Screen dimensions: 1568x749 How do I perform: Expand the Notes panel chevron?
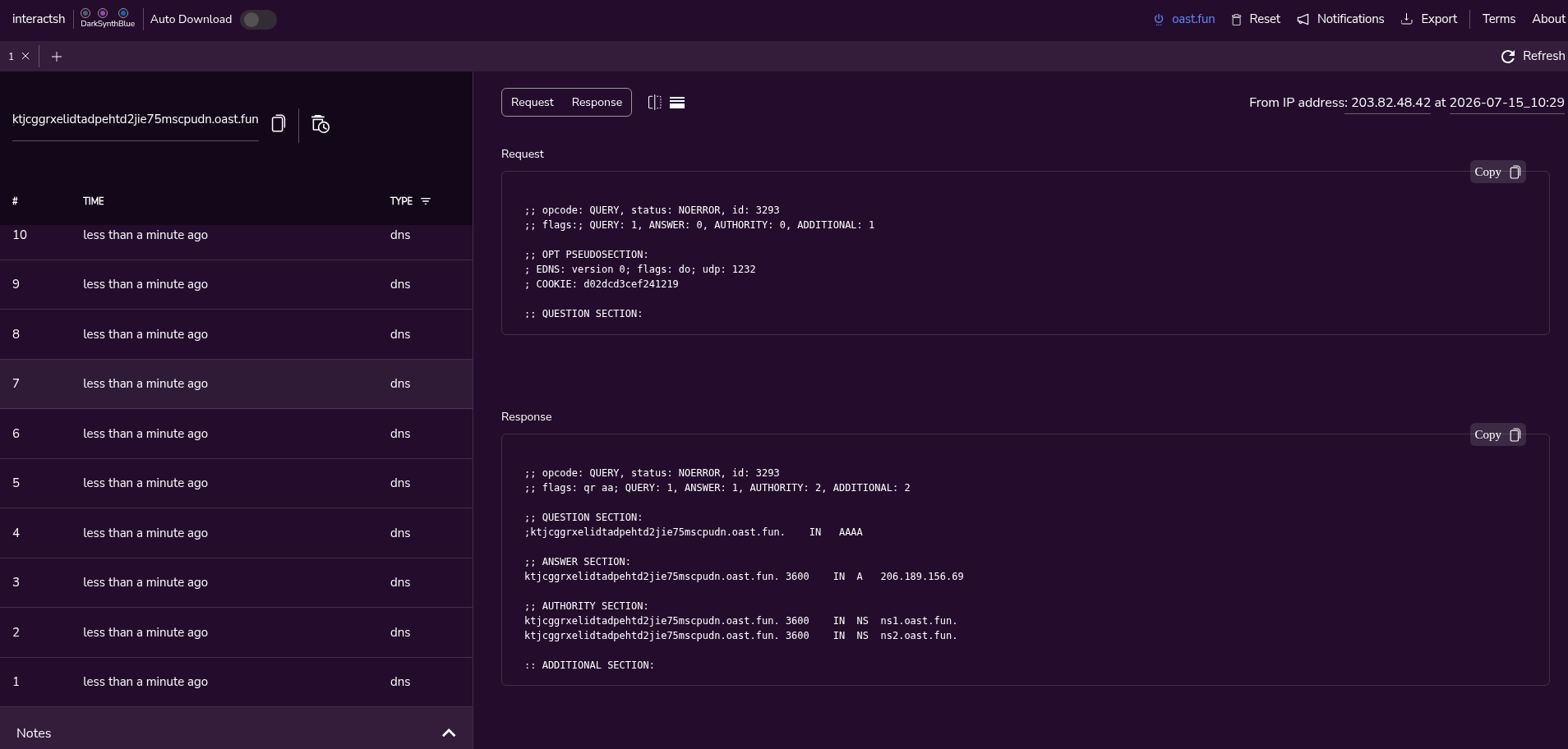449,733
